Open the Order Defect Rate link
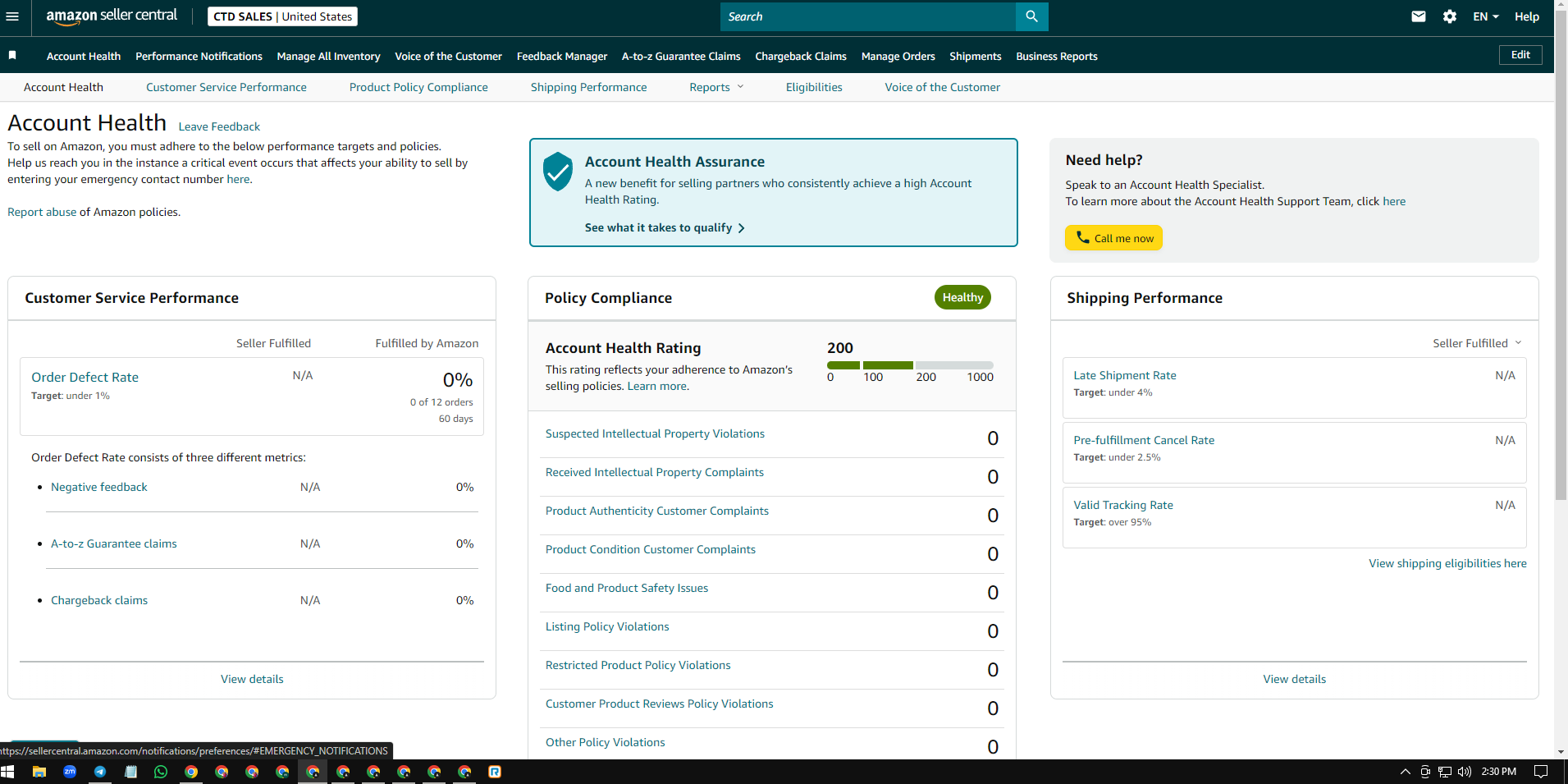The height and width of the screenshot is (784, 1568). pyautogui.click(x=85, y=377)
